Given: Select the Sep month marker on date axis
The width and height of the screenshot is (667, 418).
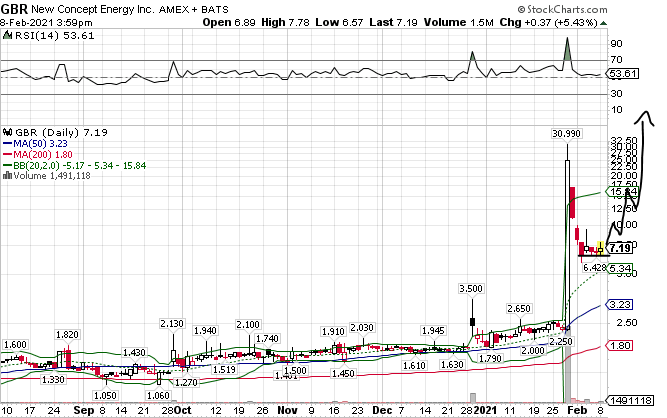Looking at the screenshot, I should point(84,410).
